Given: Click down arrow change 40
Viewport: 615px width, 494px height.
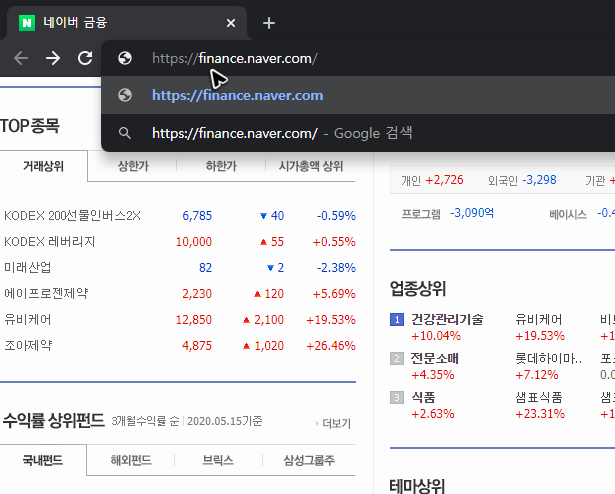Looking at the screenshot, I should 272,216.
